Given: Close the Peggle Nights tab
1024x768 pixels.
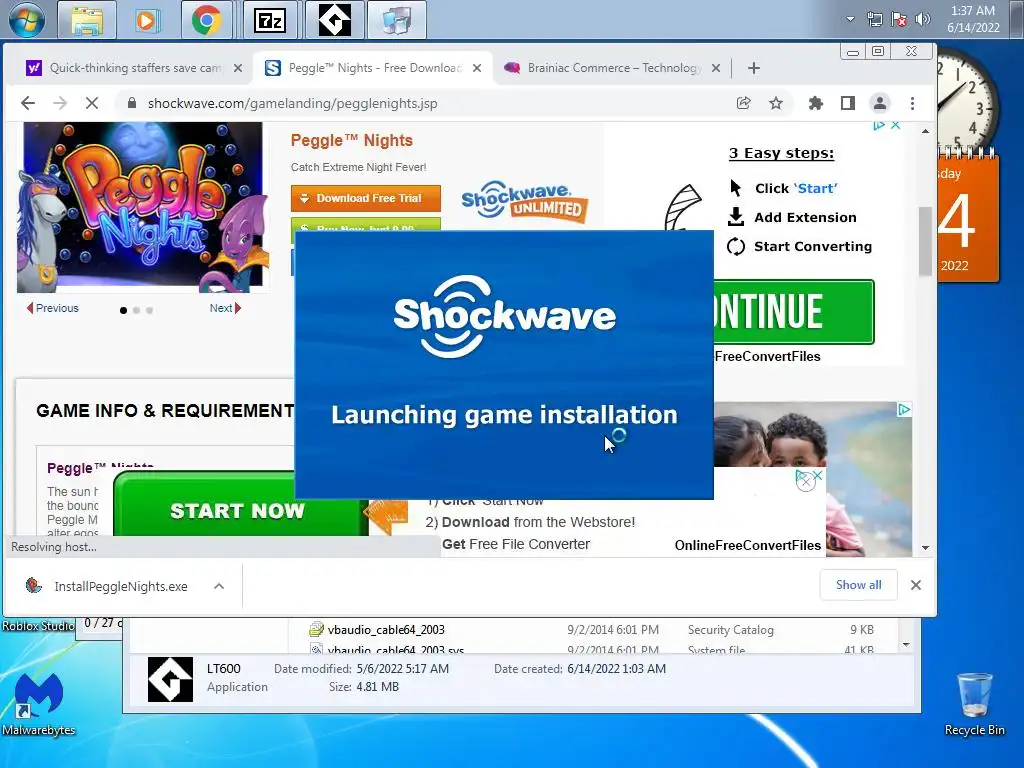Looking at the screenshot, I should pos(477,68).
